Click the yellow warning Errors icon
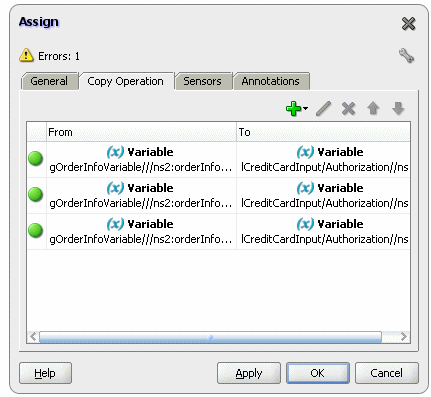 (x=26, y=55)
